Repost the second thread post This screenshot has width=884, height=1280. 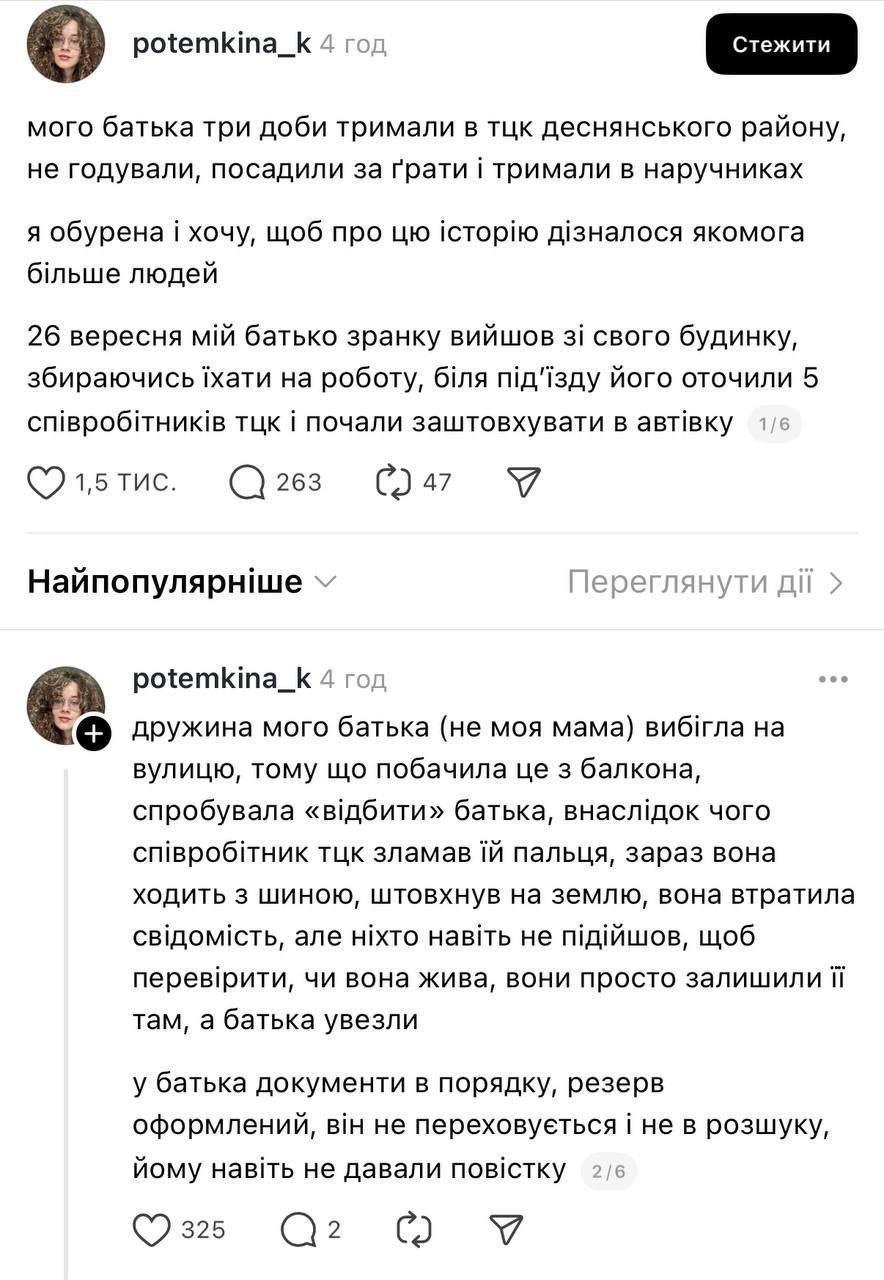click(x=414, y=1229)
